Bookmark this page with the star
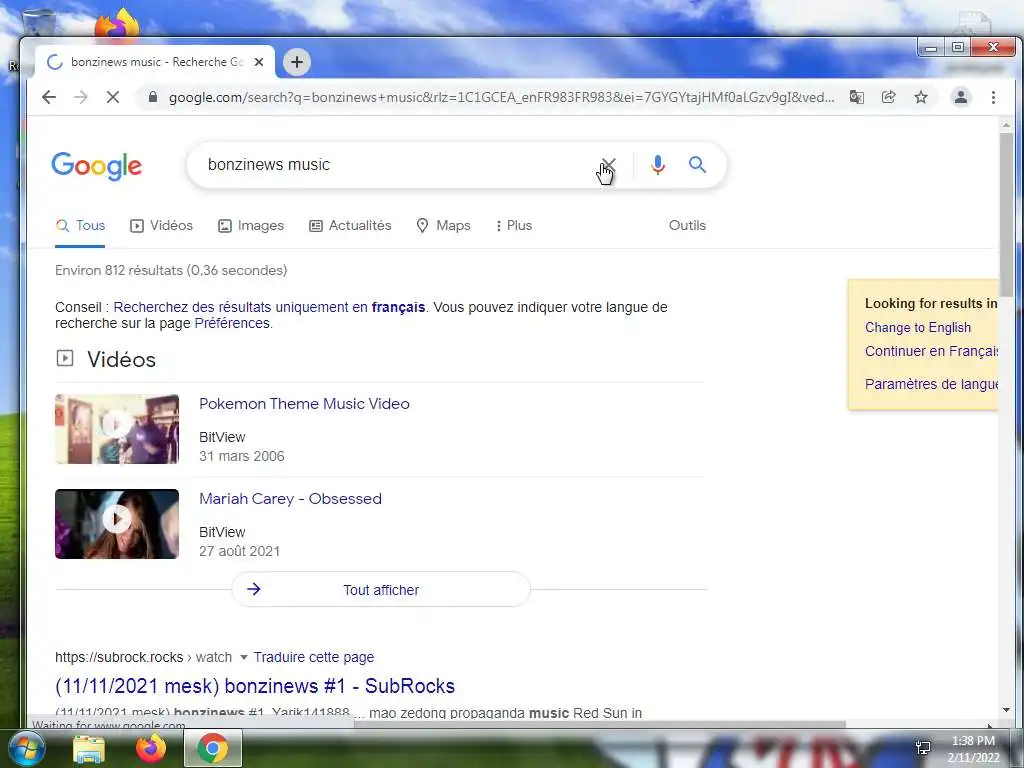This screenshot has width=1024, height=768. (921, 97)
